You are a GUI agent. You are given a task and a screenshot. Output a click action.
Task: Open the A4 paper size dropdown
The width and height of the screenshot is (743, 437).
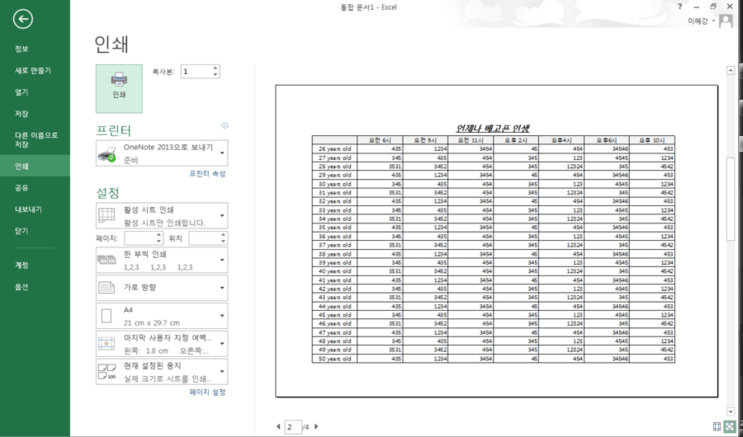[162, 316]
